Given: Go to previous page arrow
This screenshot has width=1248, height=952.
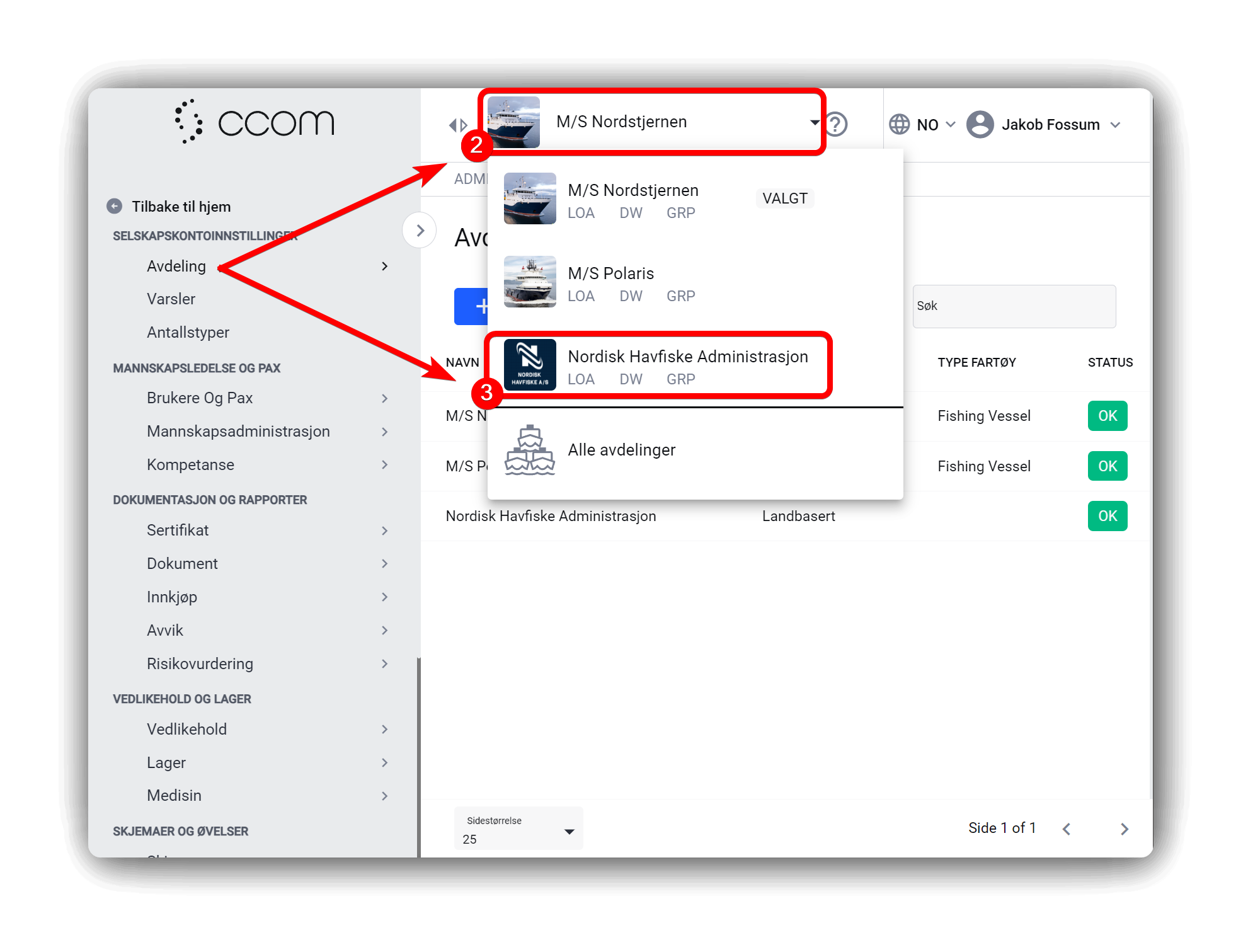Looking at the screenshot, I should [x=1067, y=829].
